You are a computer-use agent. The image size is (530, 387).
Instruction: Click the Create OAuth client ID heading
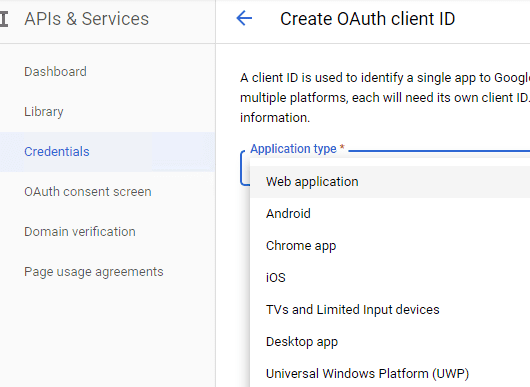[x=367, y=19]
